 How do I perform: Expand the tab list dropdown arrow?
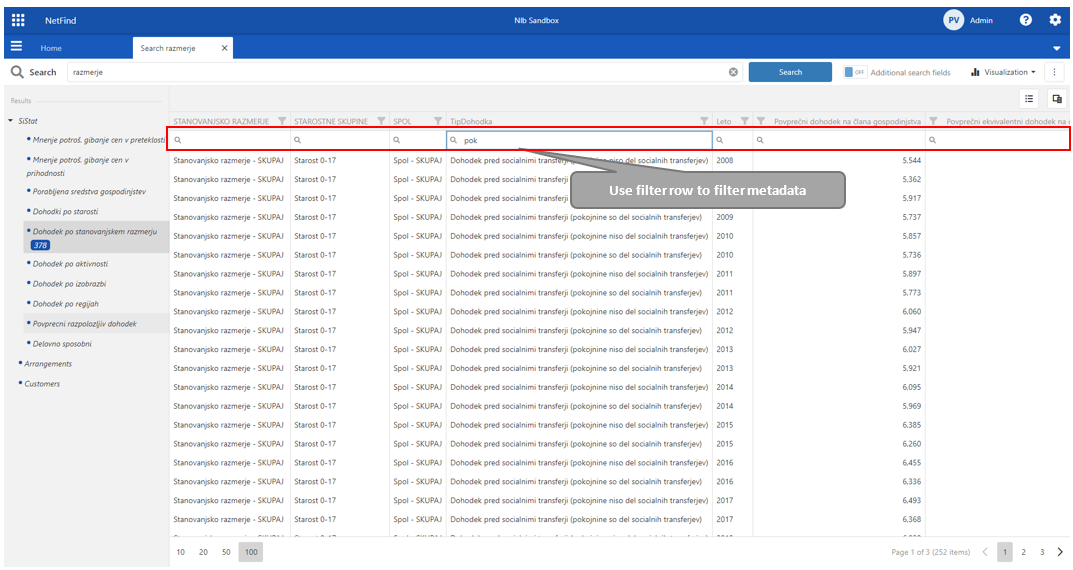[1057, 48]
